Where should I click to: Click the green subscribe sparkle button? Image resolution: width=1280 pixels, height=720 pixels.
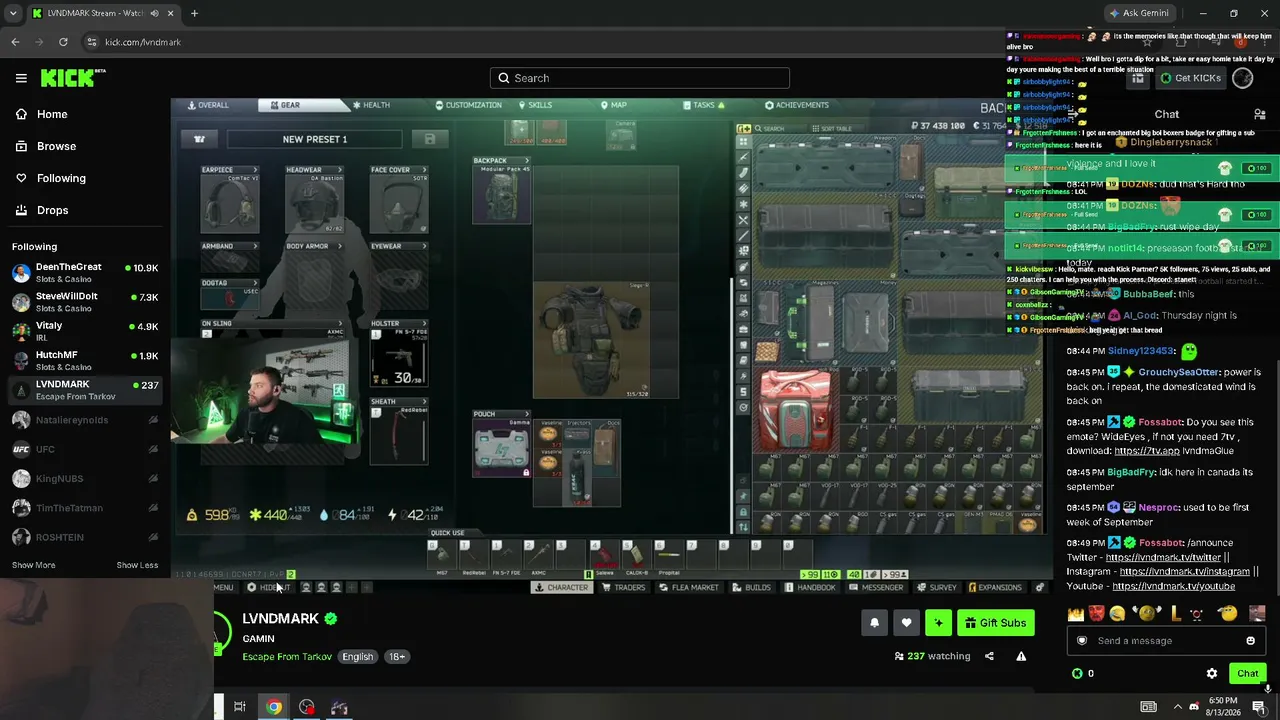pos(938,623)
